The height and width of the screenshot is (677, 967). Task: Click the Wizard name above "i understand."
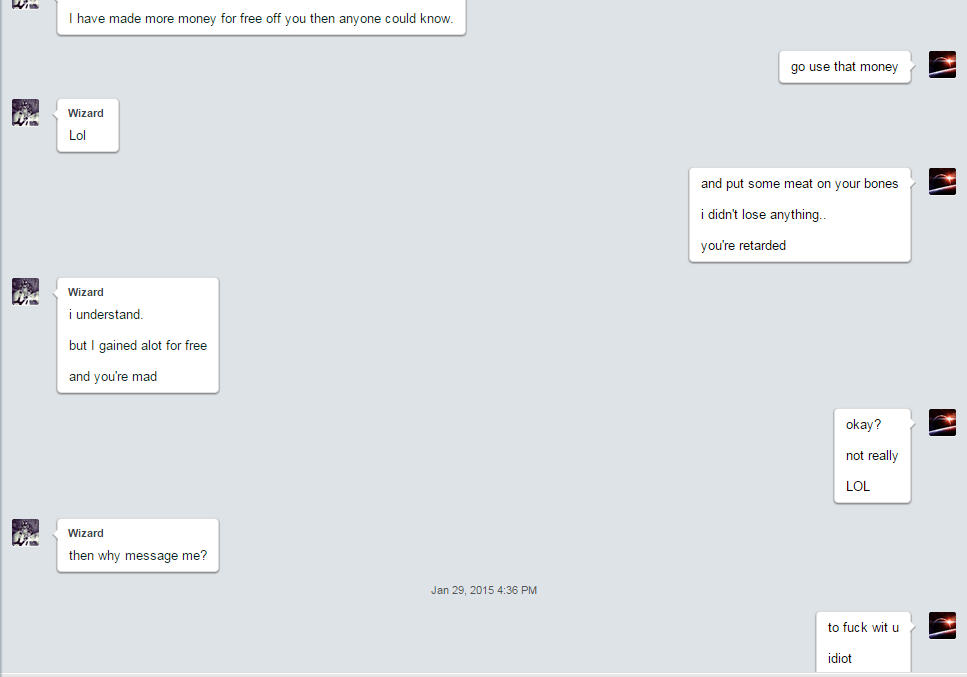click(86, 292)
